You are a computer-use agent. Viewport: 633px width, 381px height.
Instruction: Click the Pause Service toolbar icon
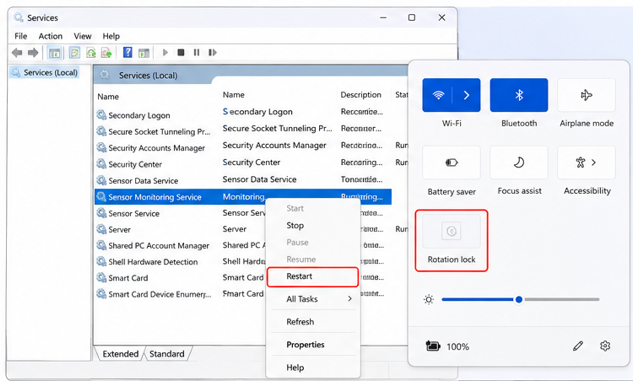(x=197, y=52)
